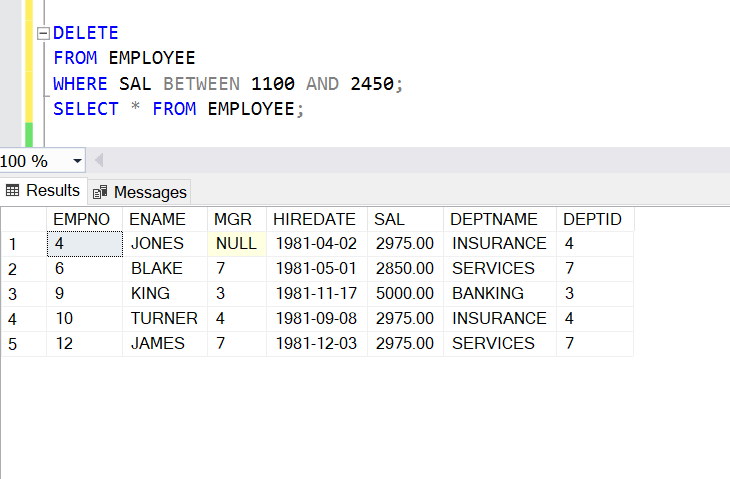This screenshot has width=730, height=479.
Task: Click INSURANCE cell in JONES row
Action: tap(500, 244)
